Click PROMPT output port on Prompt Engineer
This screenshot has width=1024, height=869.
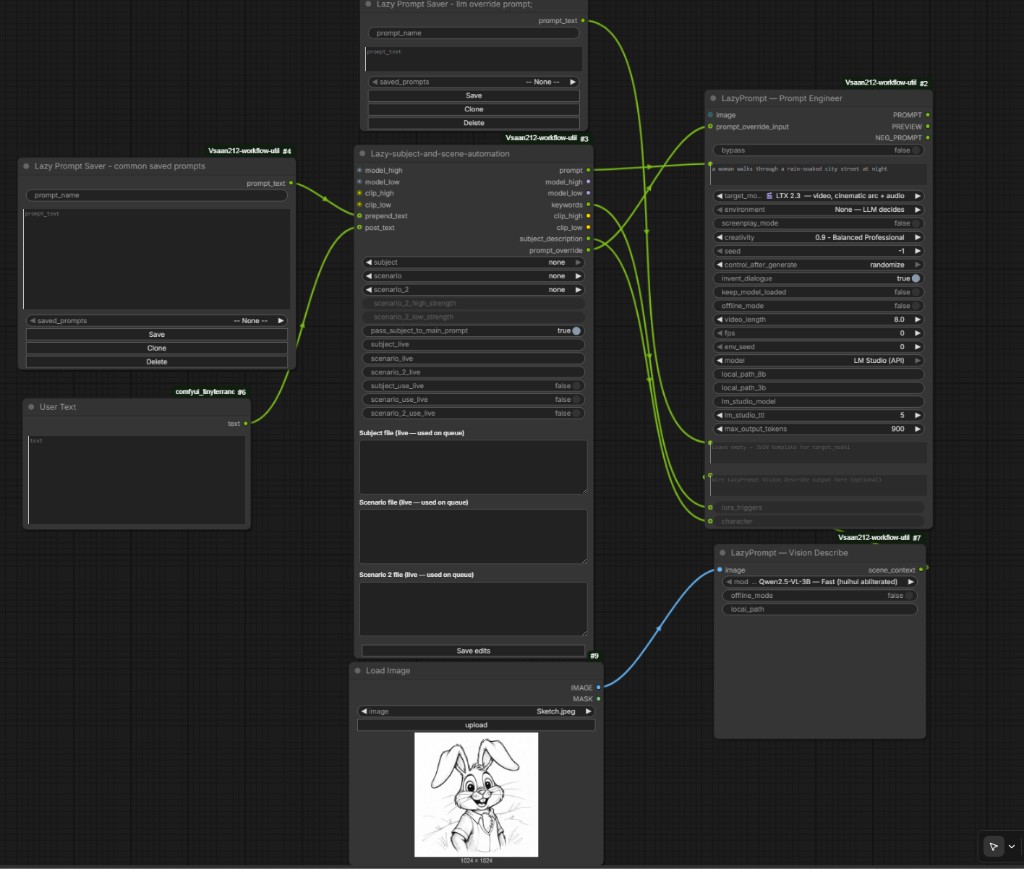tap(927, 115)
